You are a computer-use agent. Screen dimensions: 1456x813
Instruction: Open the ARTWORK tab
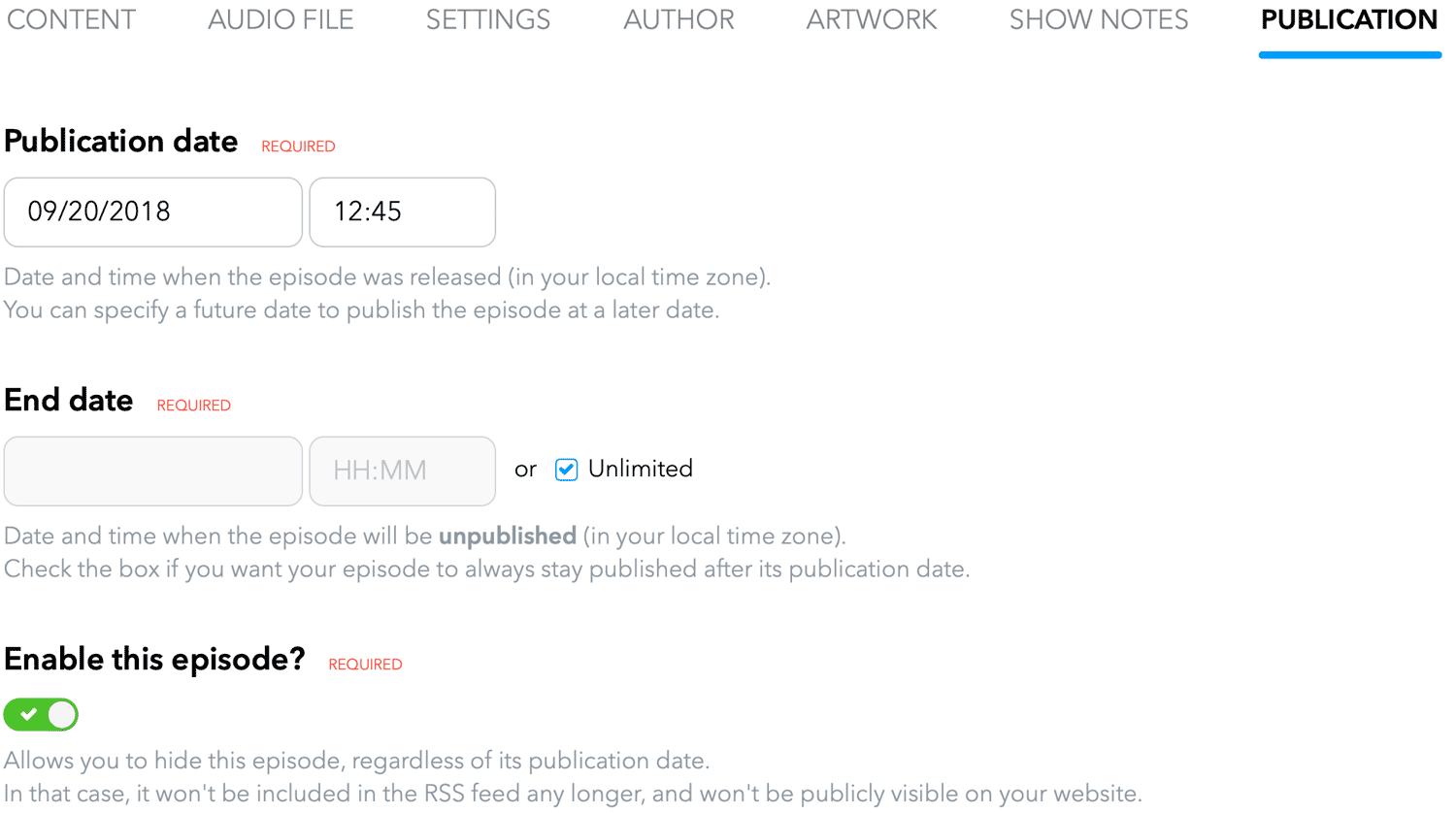click(872, 19)
